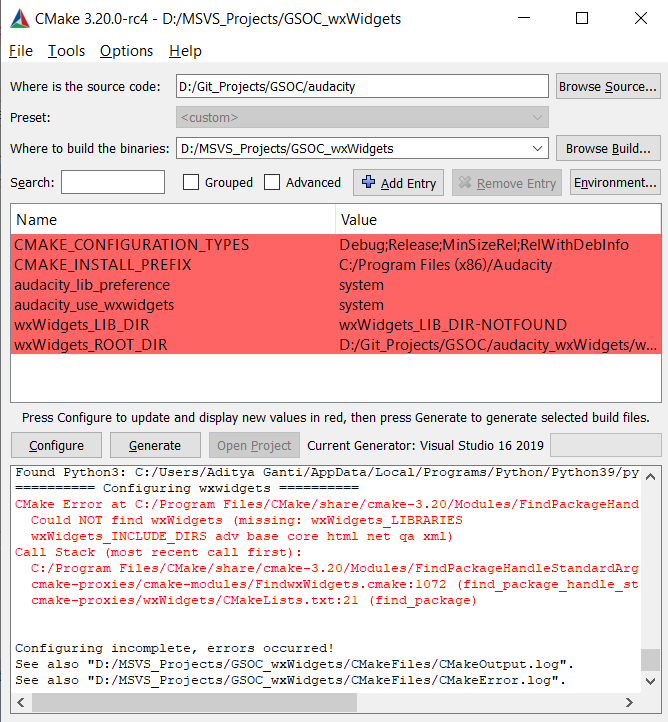
Task: Select the CMAKE_INSTALL_PREFIX entry
Action: 103,265
